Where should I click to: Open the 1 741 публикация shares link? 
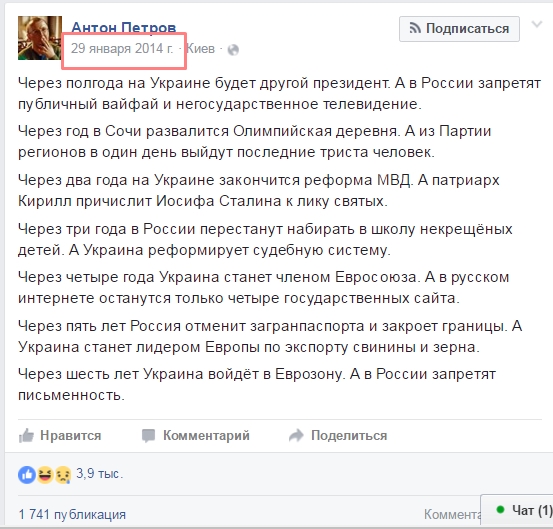pos(72,515)
